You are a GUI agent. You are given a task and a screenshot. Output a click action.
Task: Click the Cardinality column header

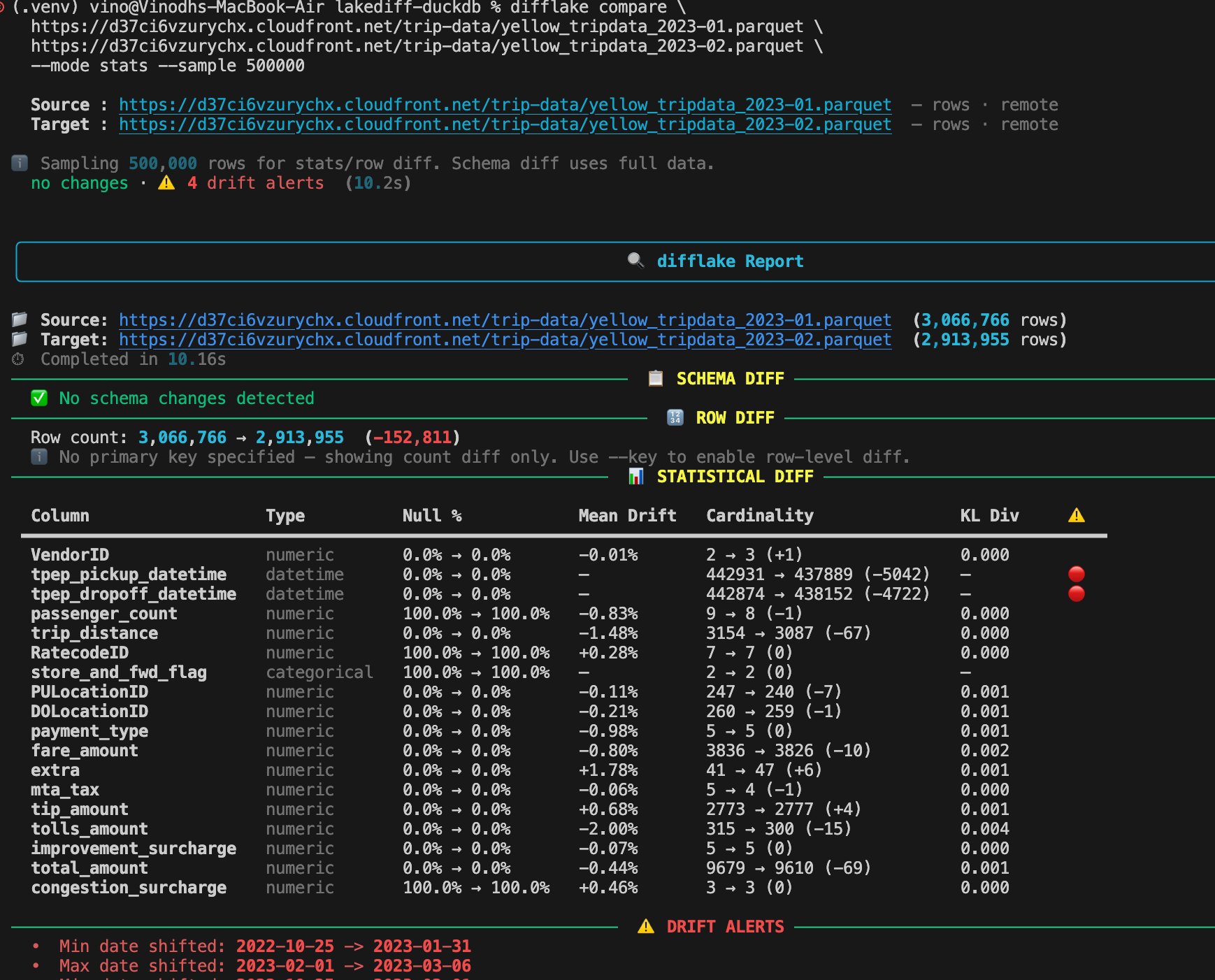(760, 515)
